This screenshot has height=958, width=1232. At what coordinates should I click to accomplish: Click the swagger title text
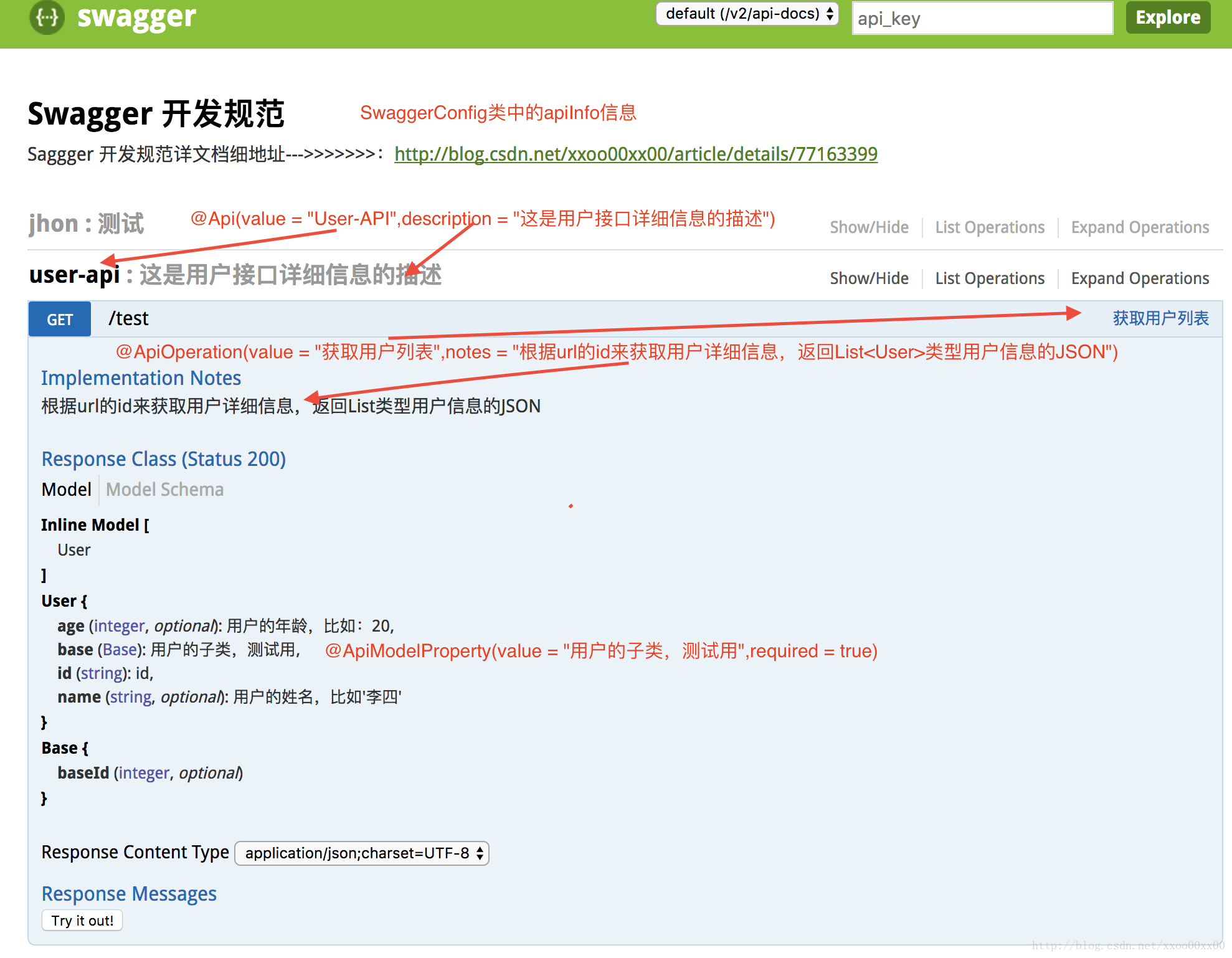tap(136, 17)
